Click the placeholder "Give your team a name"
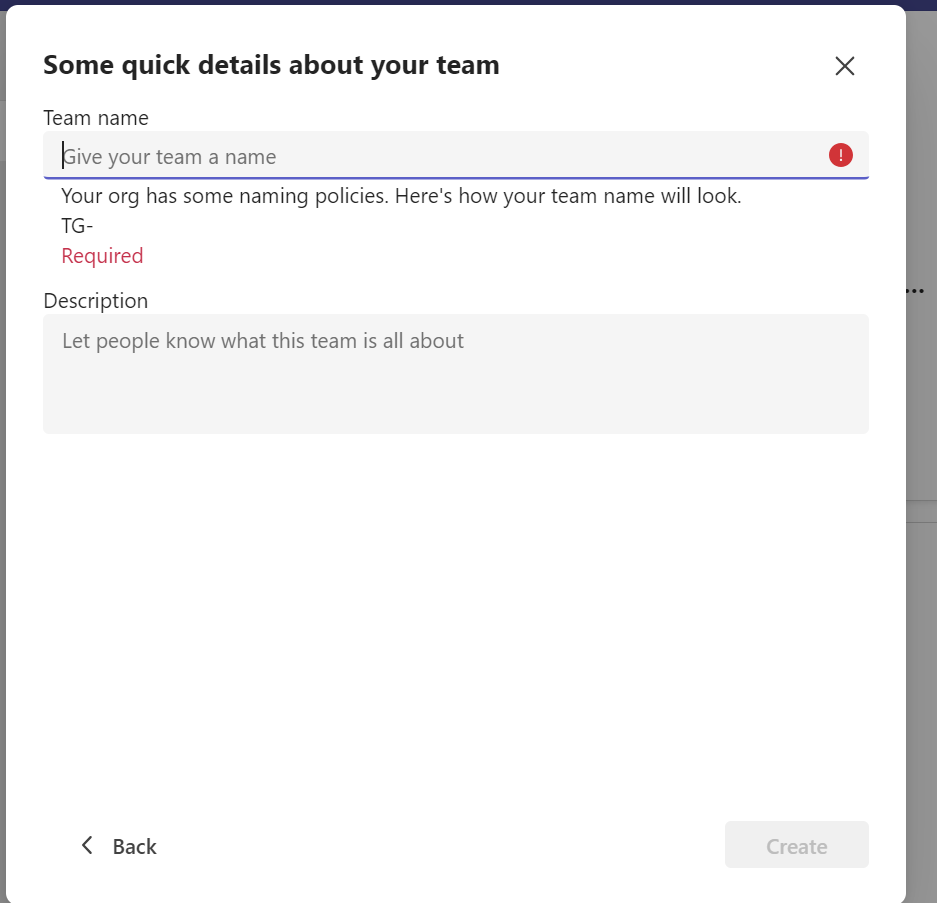 pos(170,157)
